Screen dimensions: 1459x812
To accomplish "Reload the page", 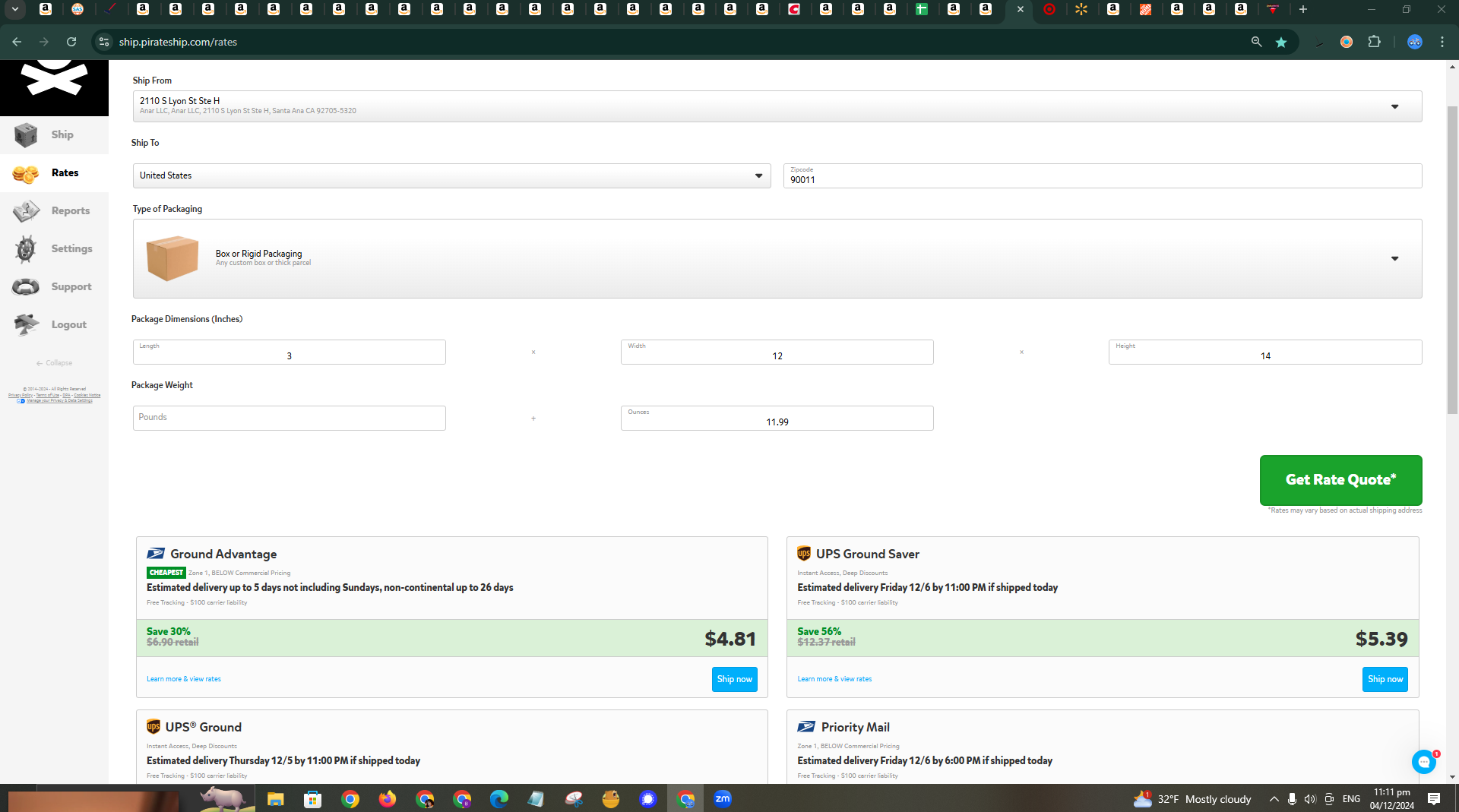I will pos(71,42).
